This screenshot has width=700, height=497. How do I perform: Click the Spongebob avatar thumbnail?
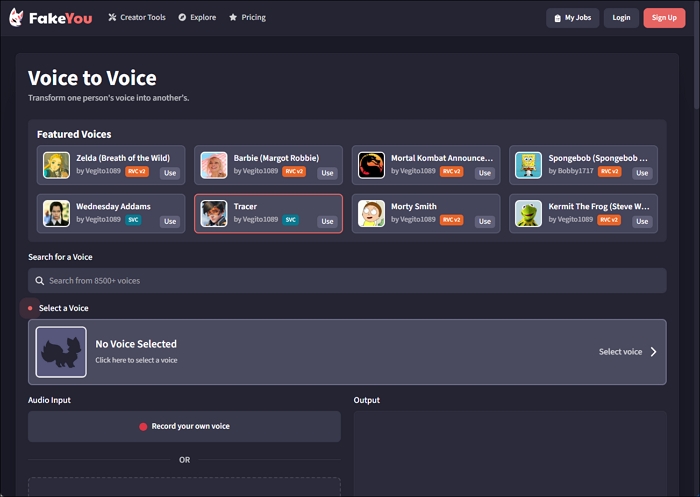[x=529, y=165]
